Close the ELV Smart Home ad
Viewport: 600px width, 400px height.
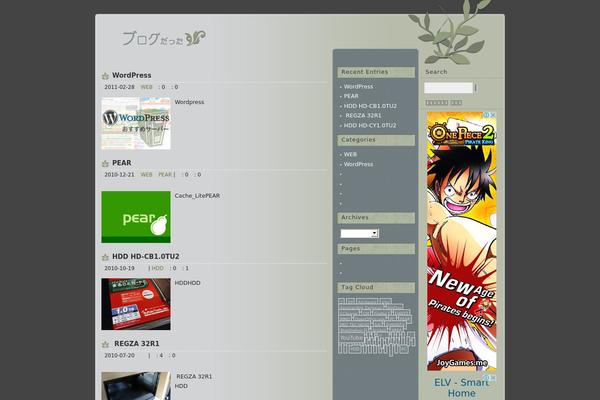coord(493,377)
